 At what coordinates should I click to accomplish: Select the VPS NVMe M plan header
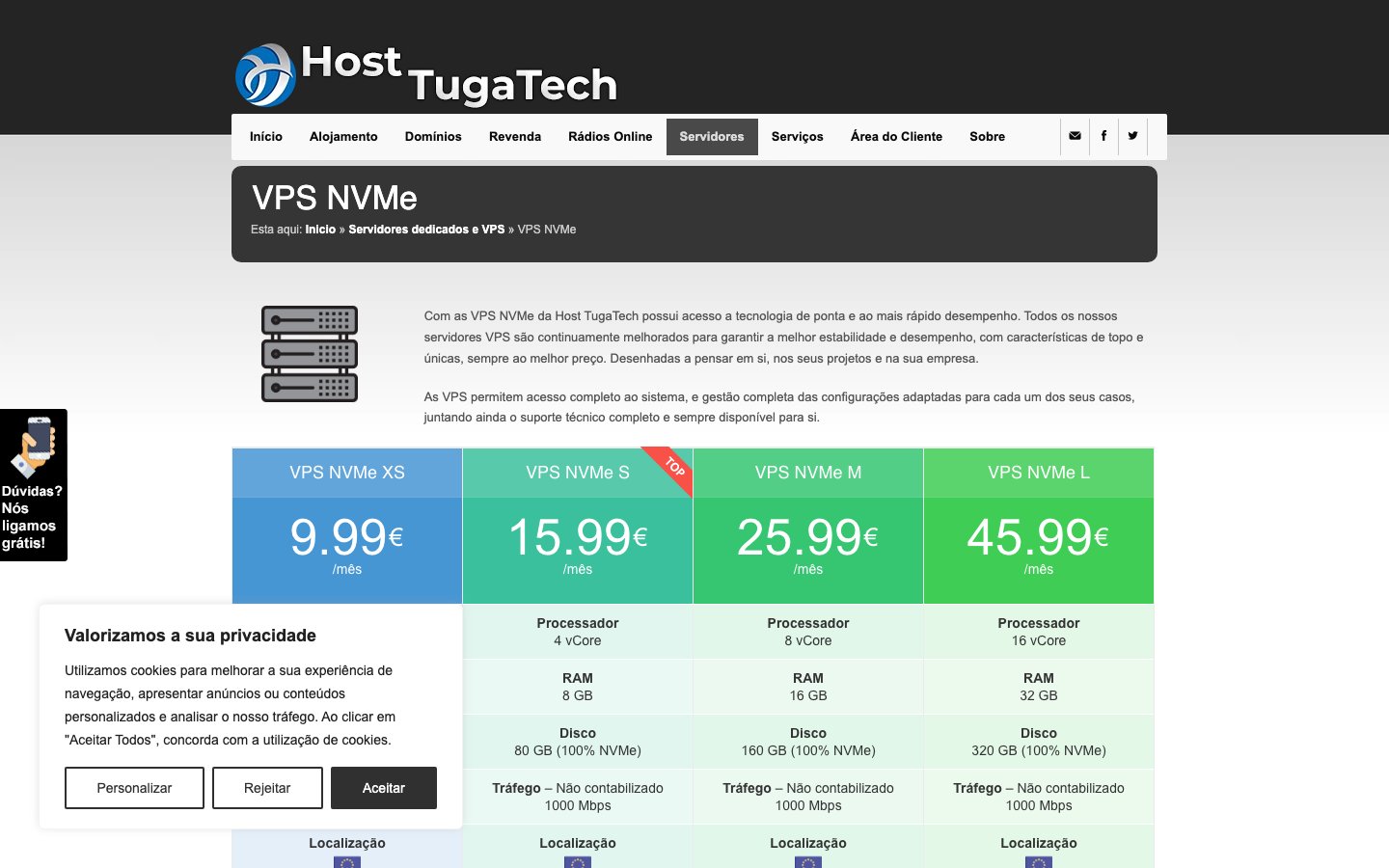(x=808, y=473)
